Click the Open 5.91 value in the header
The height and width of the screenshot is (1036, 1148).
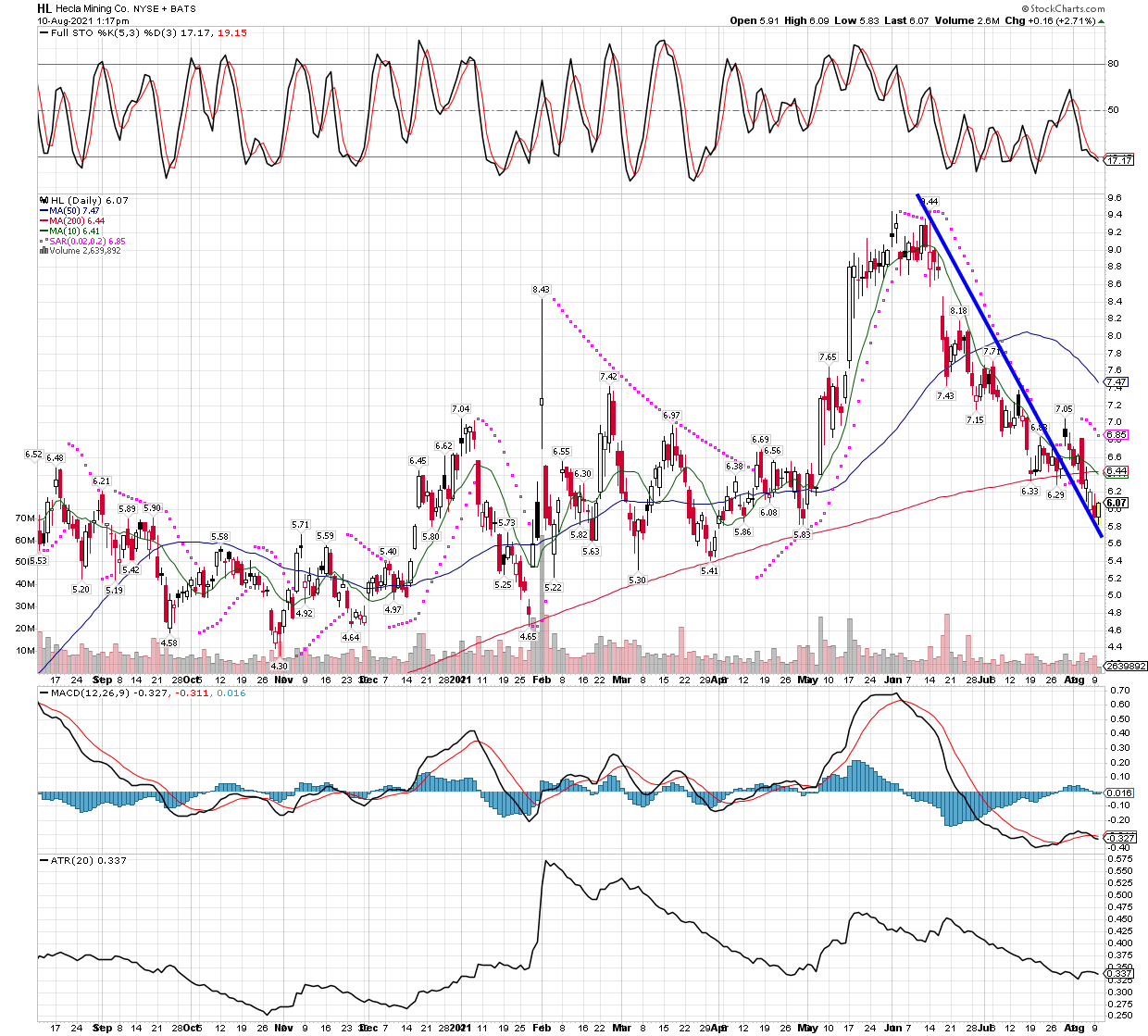(755, 20)
